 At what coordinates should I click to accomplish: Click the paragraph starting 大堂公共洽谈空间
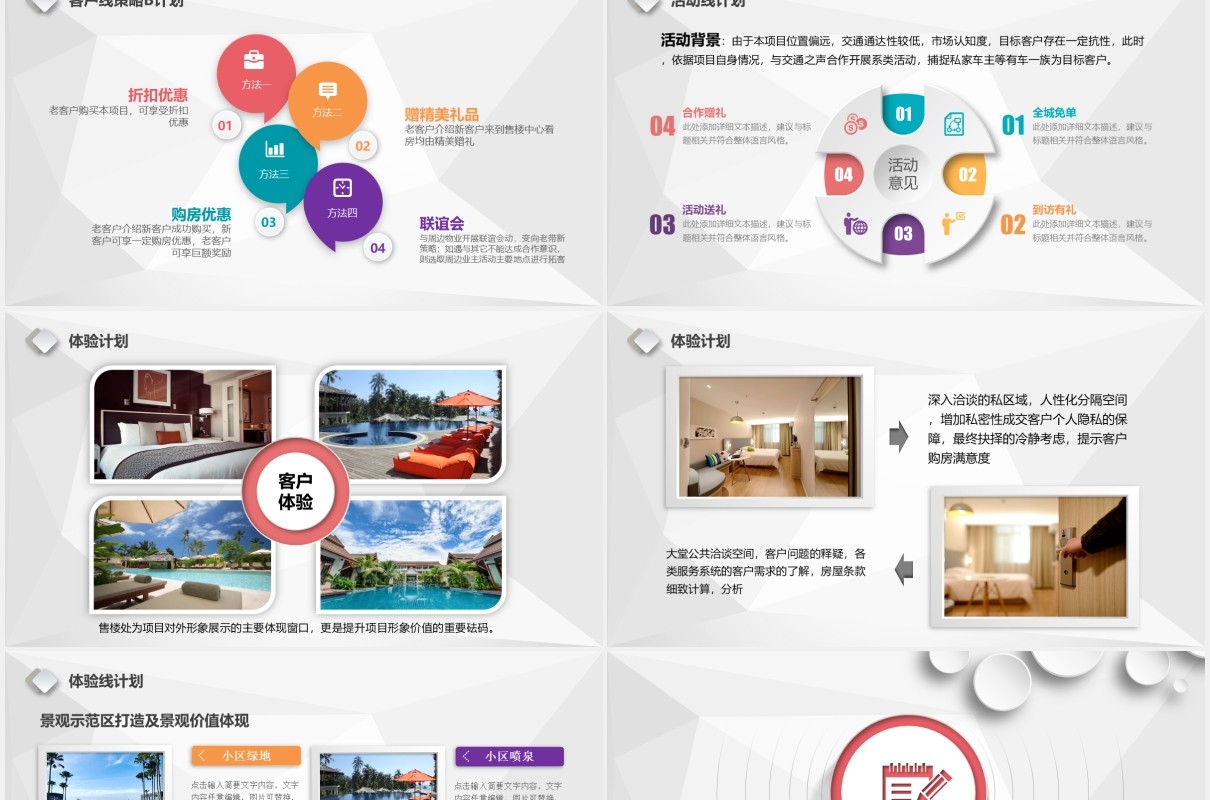765,571
